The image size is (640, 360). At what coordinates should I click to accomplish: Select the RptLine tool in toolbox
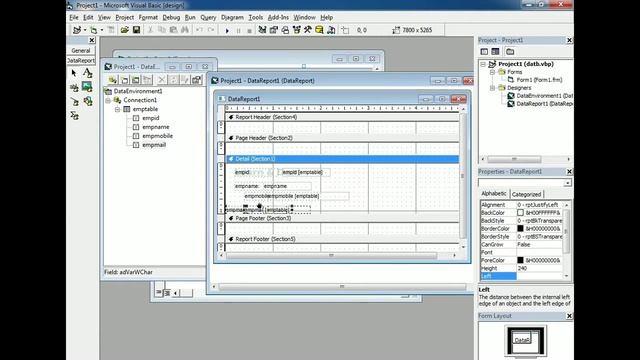click(x=74, y=101)
